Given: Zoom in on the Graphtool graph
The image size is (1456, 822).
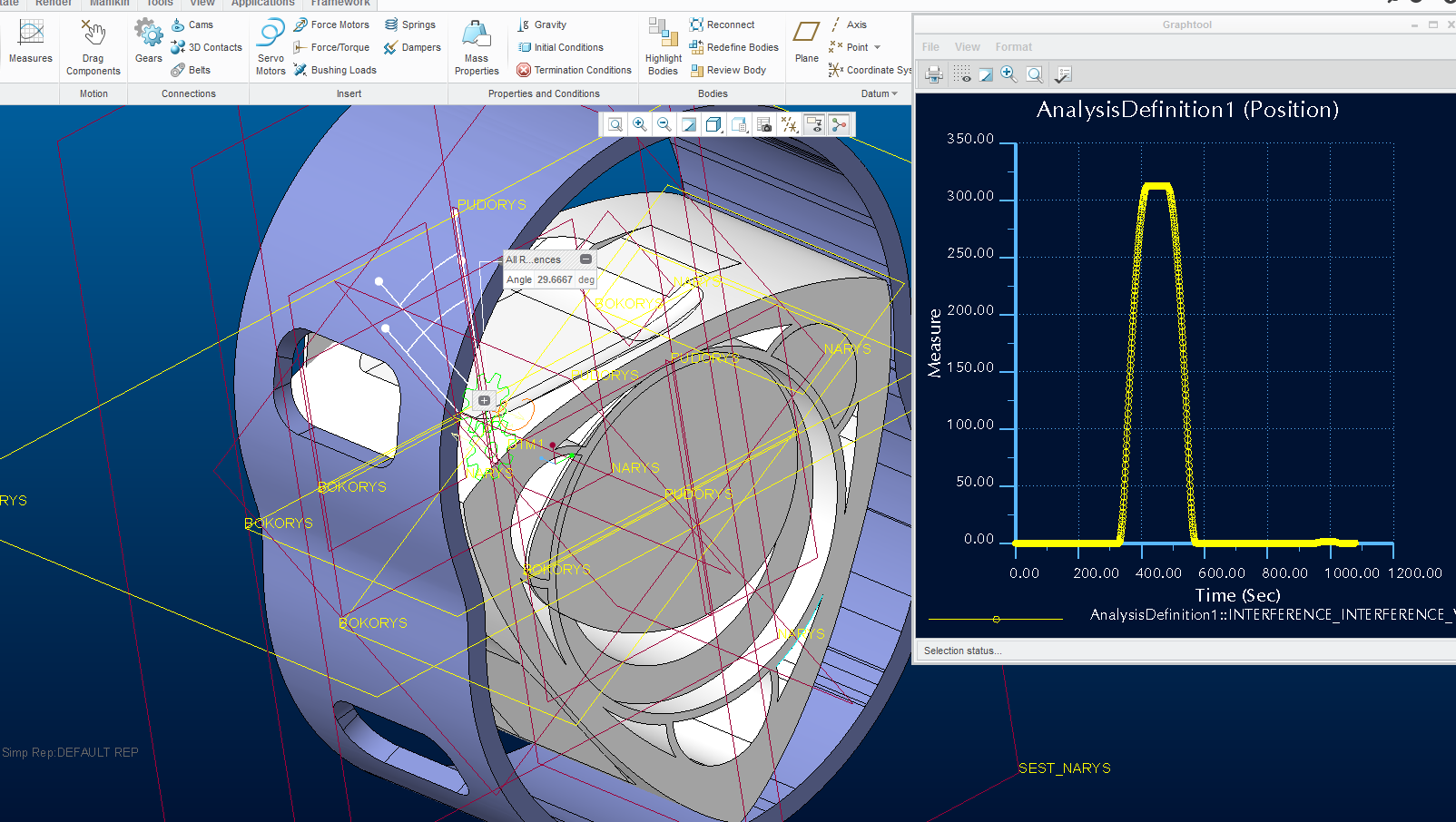Looking at the screenshot, I should pos(1008,74).
